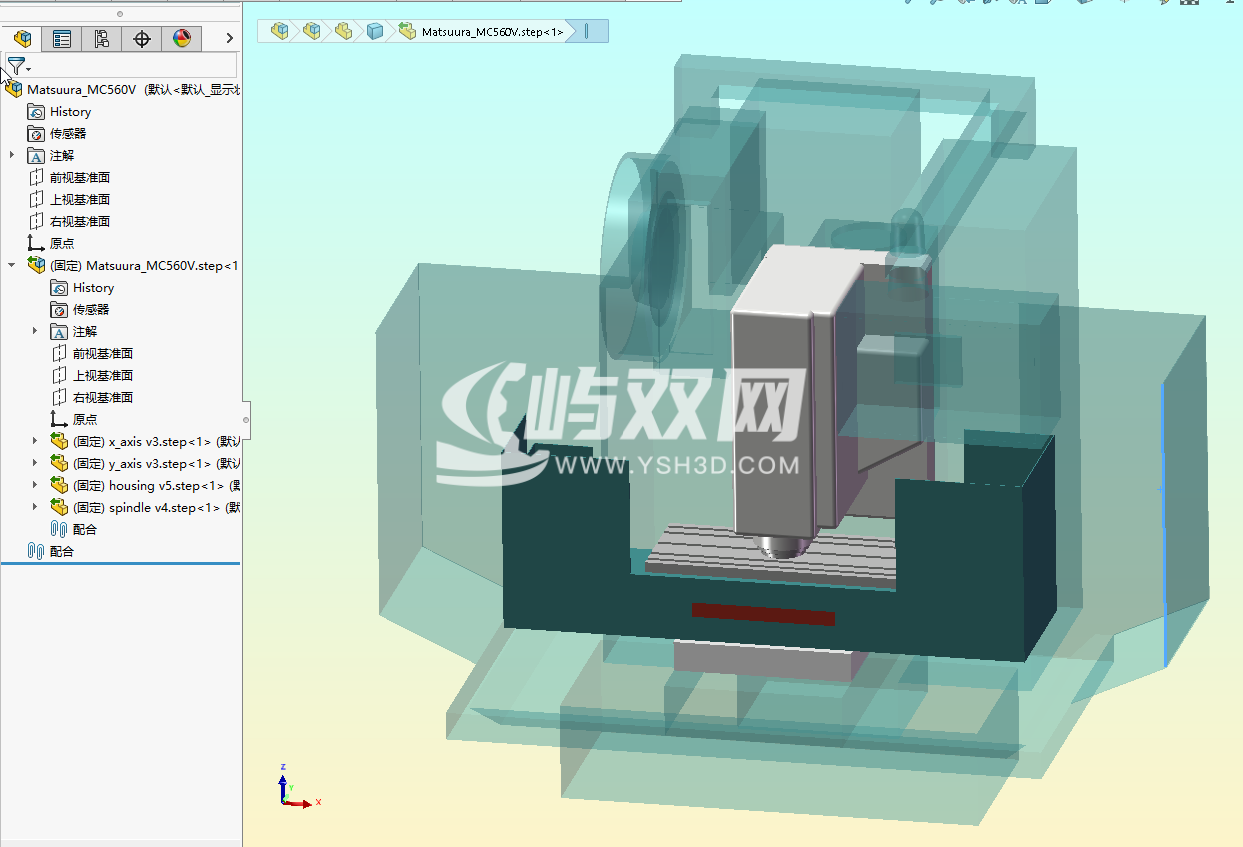Select the (固定) x_axis v3.step<1> component
The width and height of the screenshot is (1243, 847).
[155, 441]
